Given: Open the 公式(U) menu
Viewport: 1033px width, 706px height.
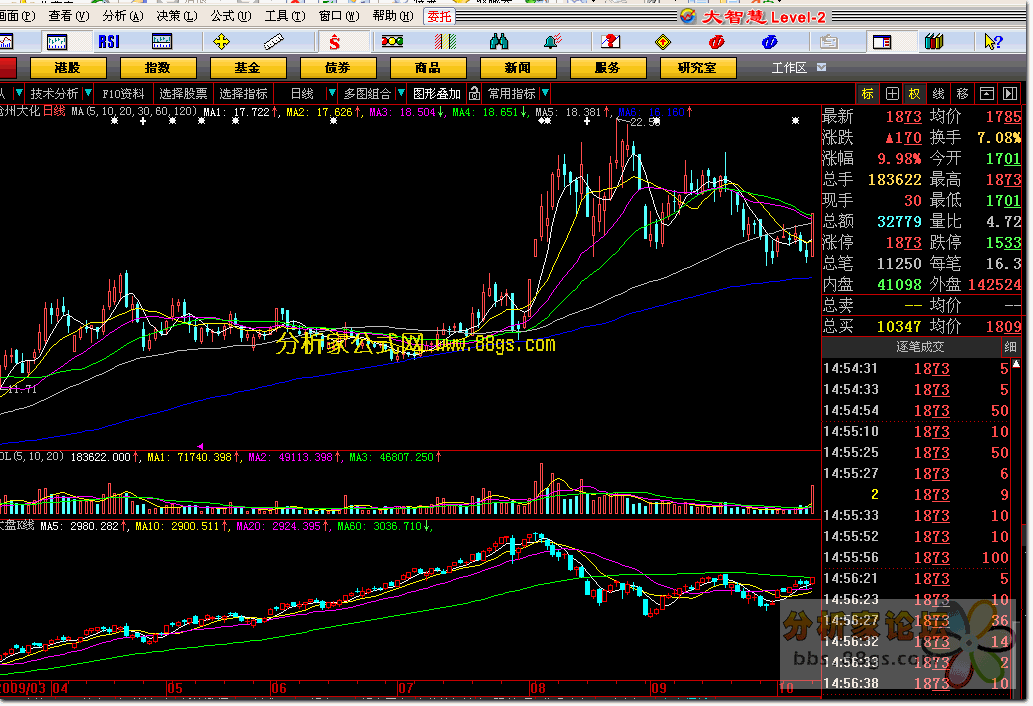Looking at the screenshot, I should click(x=231, y=16).
